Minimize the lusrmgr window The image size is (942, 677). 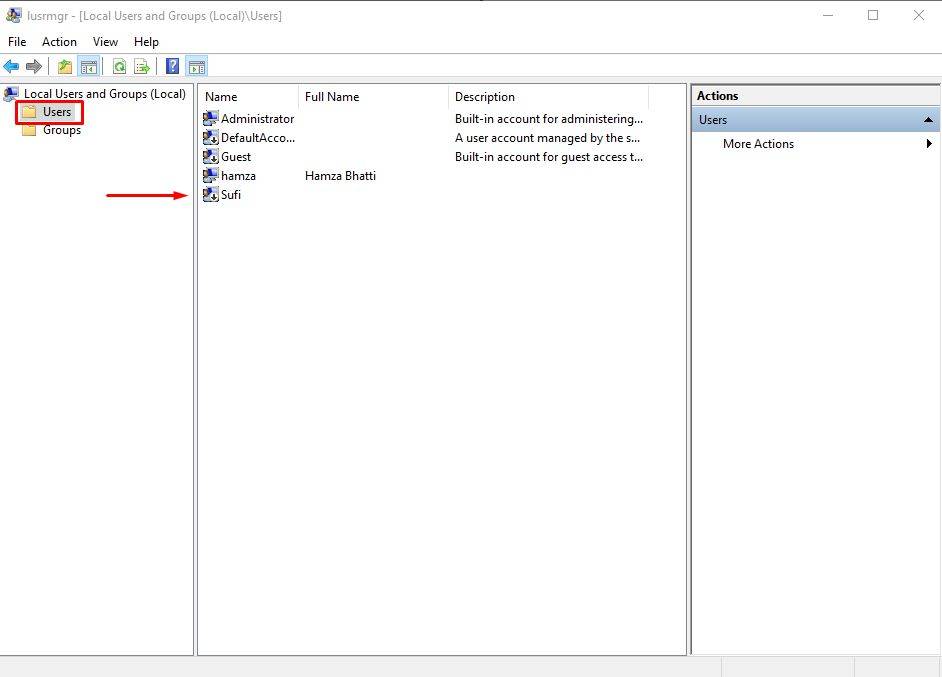(828, 15)
